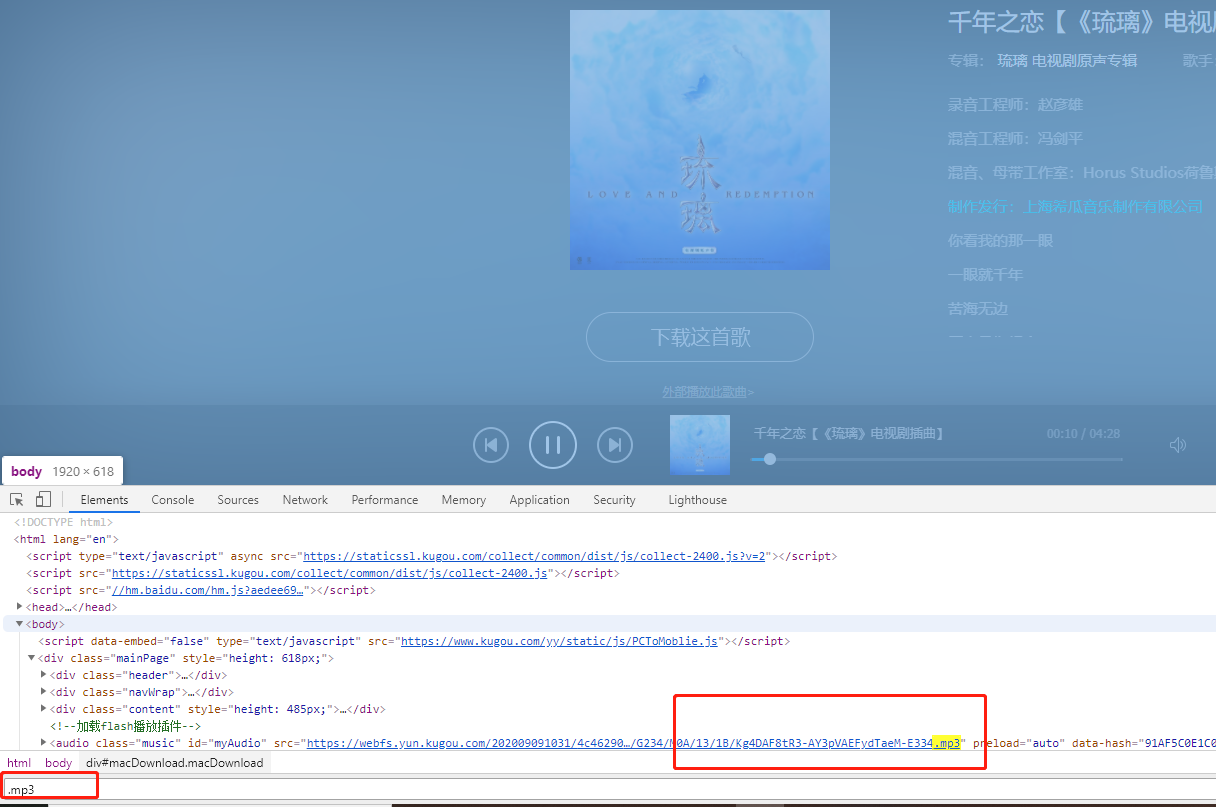The image size is (1216, 807).
Task: Click the large album cover image
Action: (x=700, y=140)
